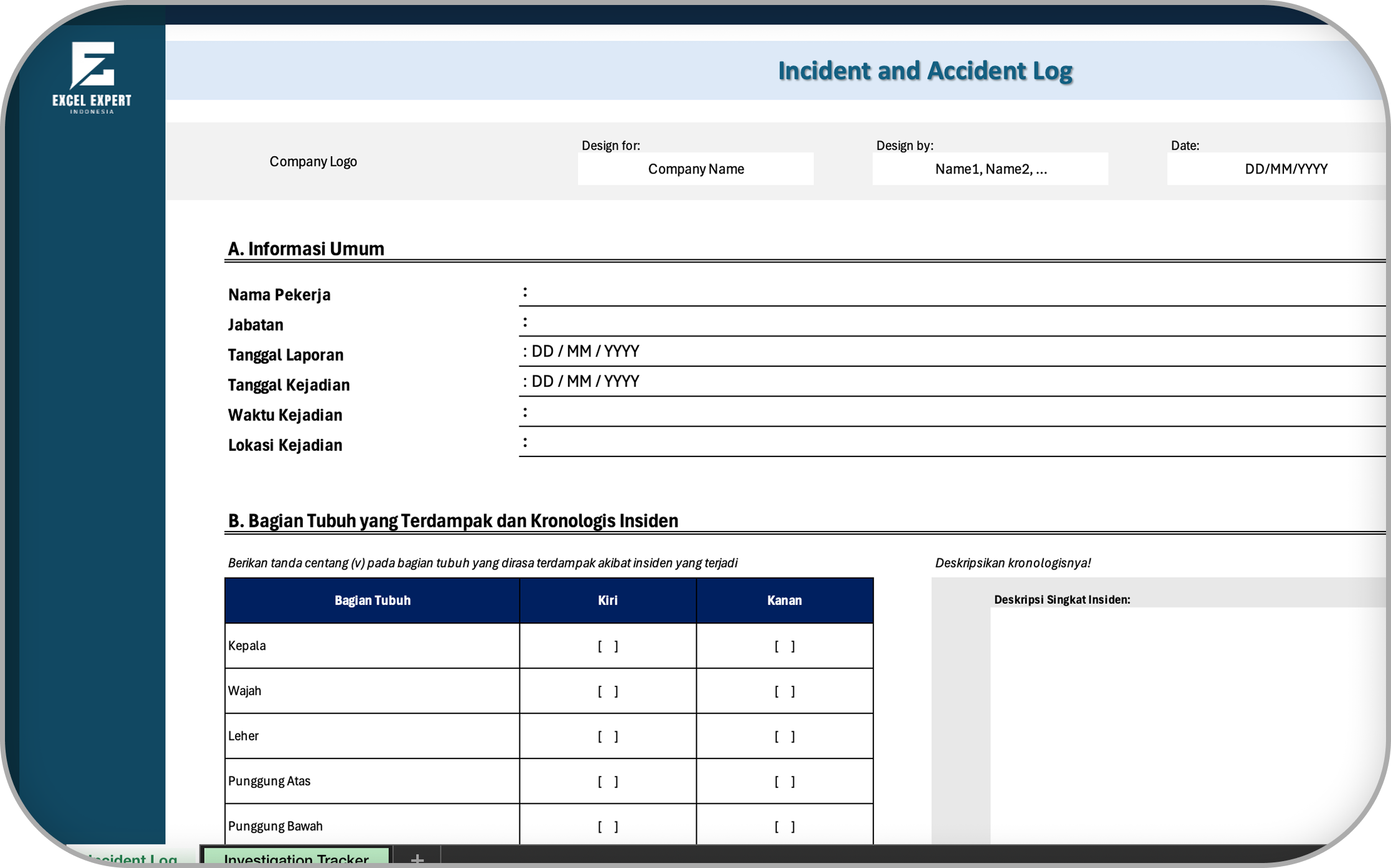The height and width of the screenshot is (868, 1391).
Task: Check the Kepala Kanan checkbox
Action: click(x=784, y=646)
